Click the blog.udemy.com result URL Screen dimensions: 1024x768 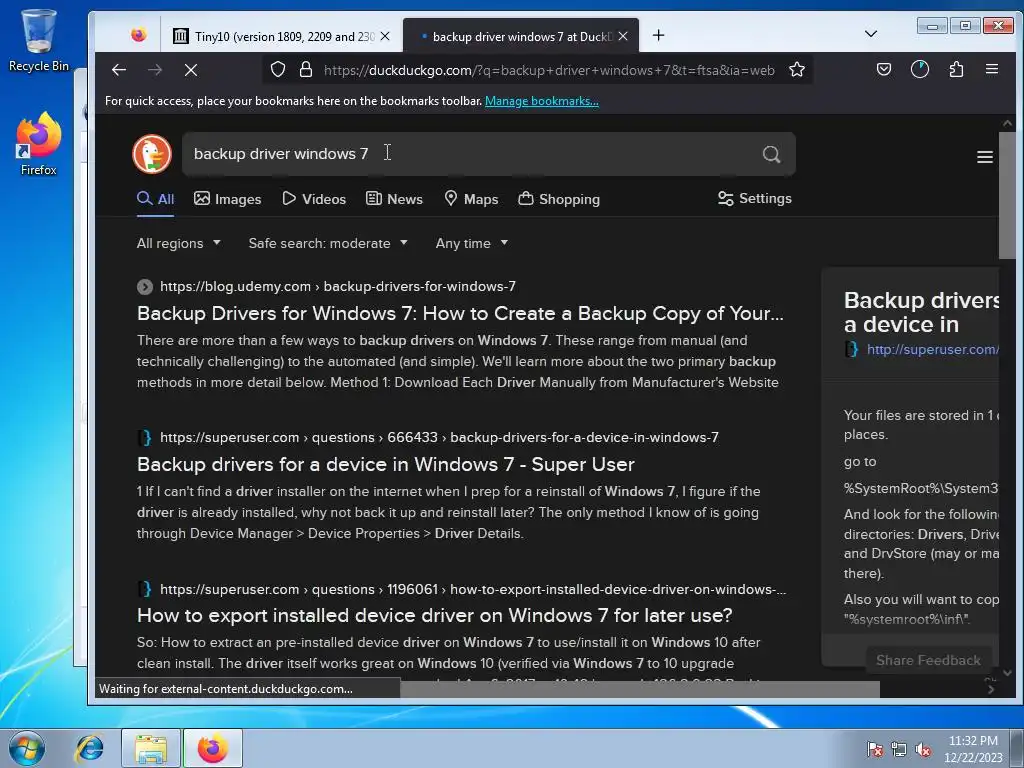[338, 286]
